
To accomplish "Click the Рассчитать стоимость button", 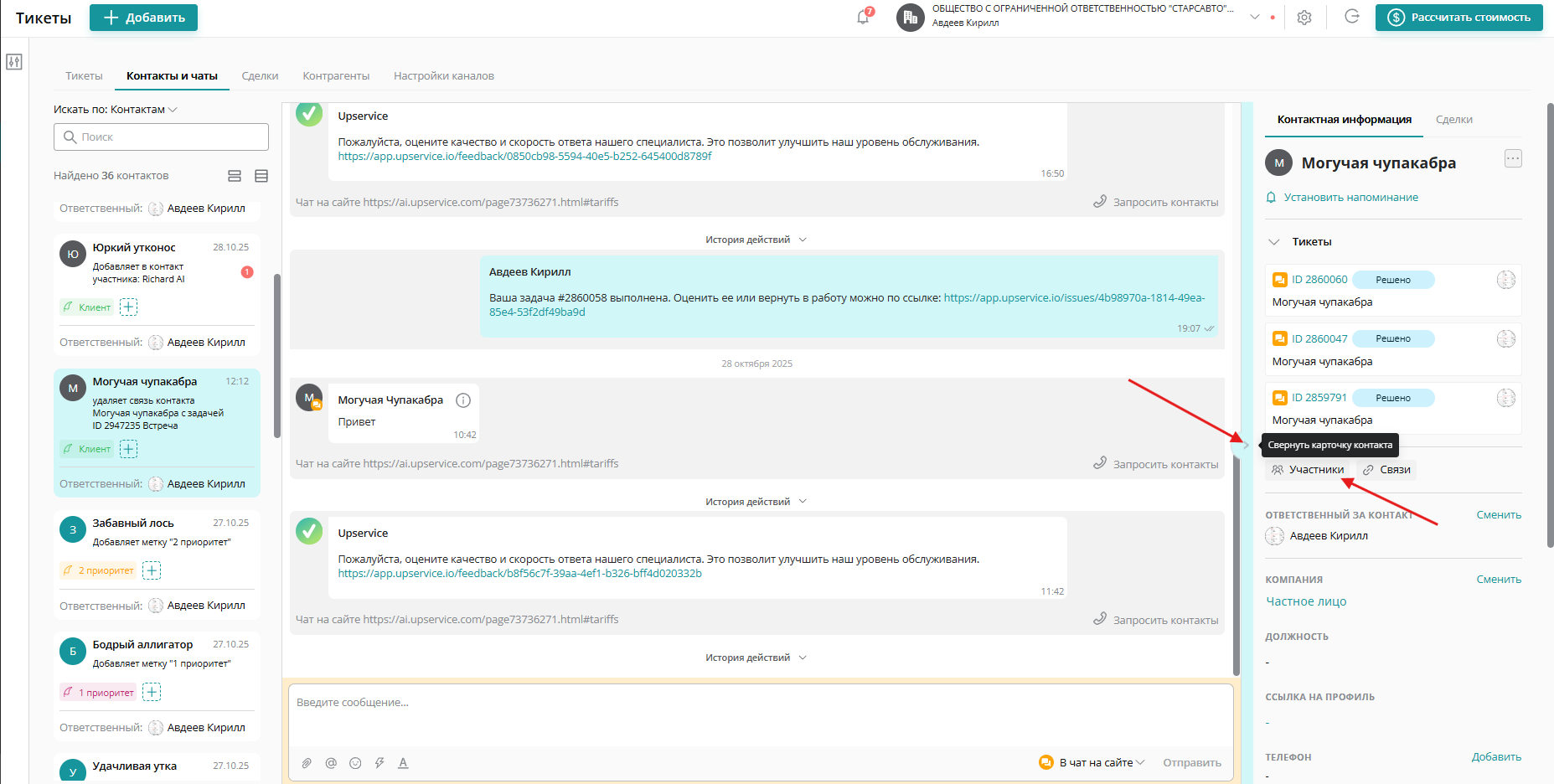I will [x=1458, y=17].
